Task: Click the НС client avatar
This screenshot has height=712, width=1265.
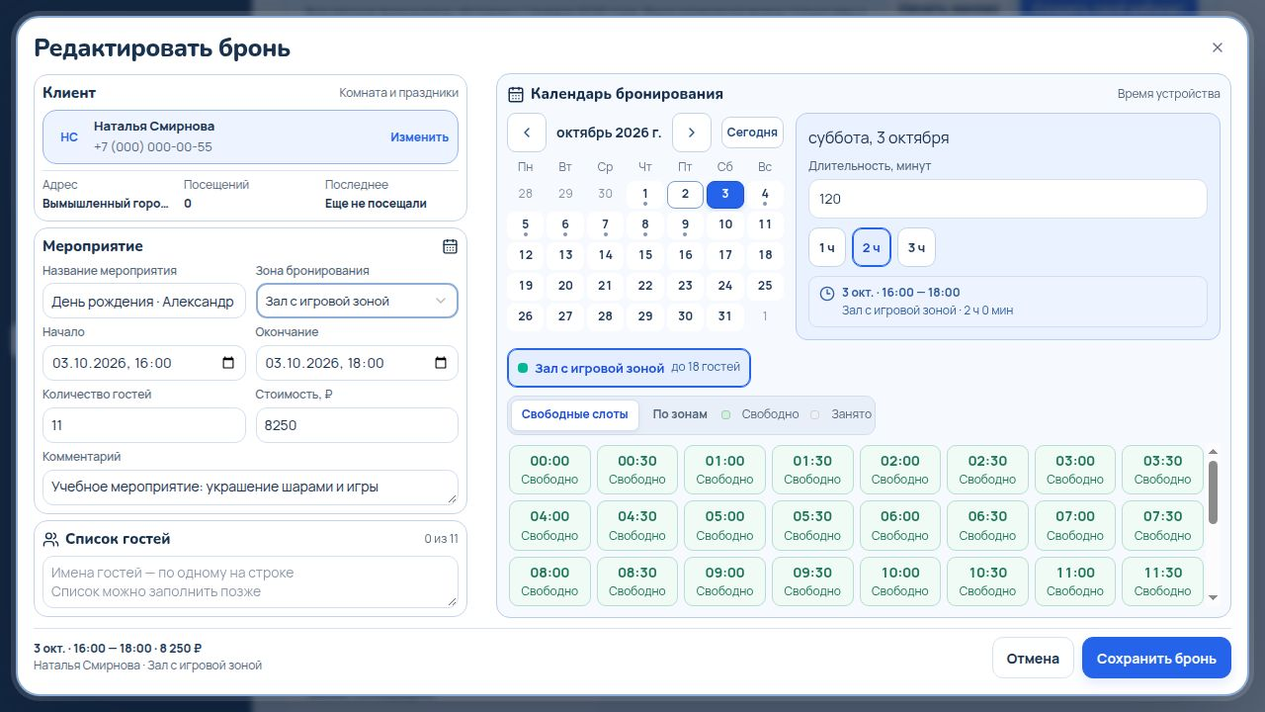Action: 69,137
